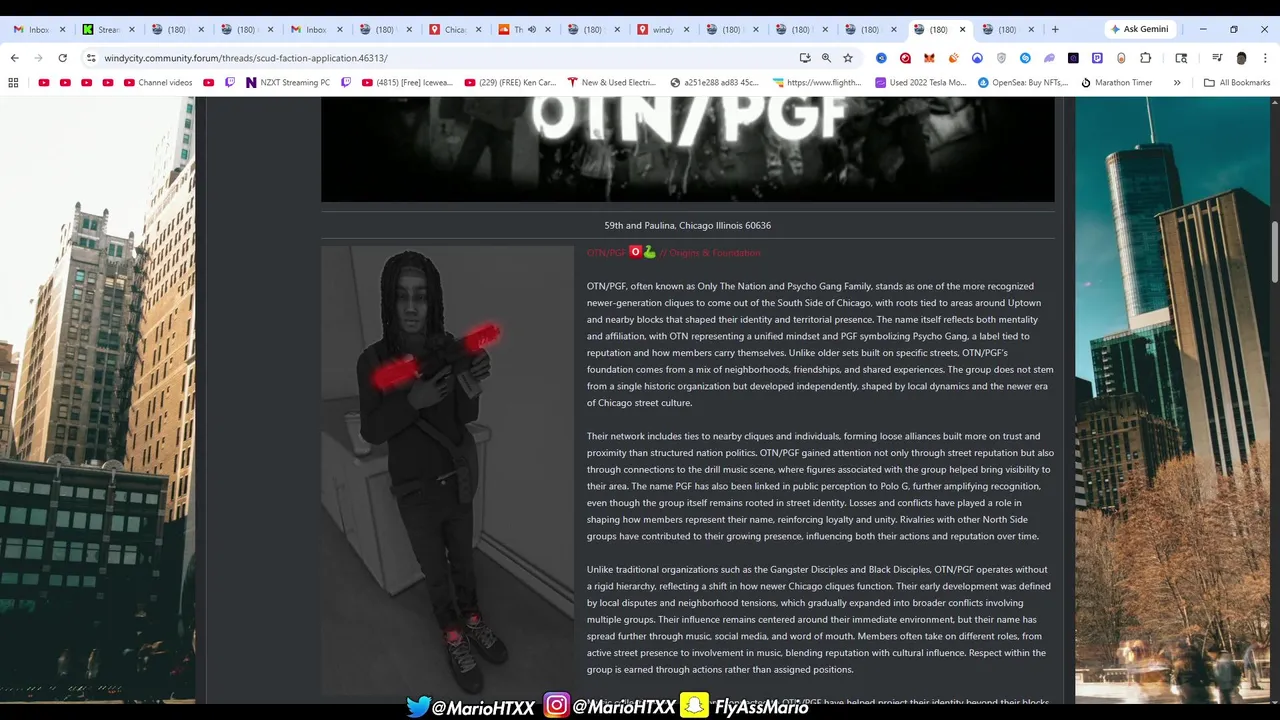1280x720 pixels.
Task: Open the Twitch extension icon in toolbar
Action: coord(1097,58)
